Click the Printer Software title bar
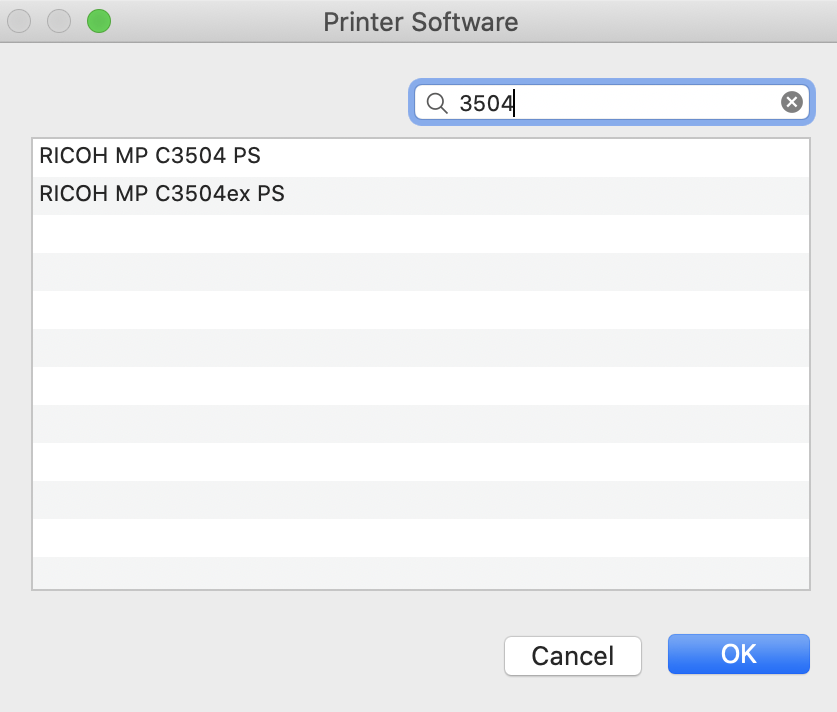 (x=418, y=21)
